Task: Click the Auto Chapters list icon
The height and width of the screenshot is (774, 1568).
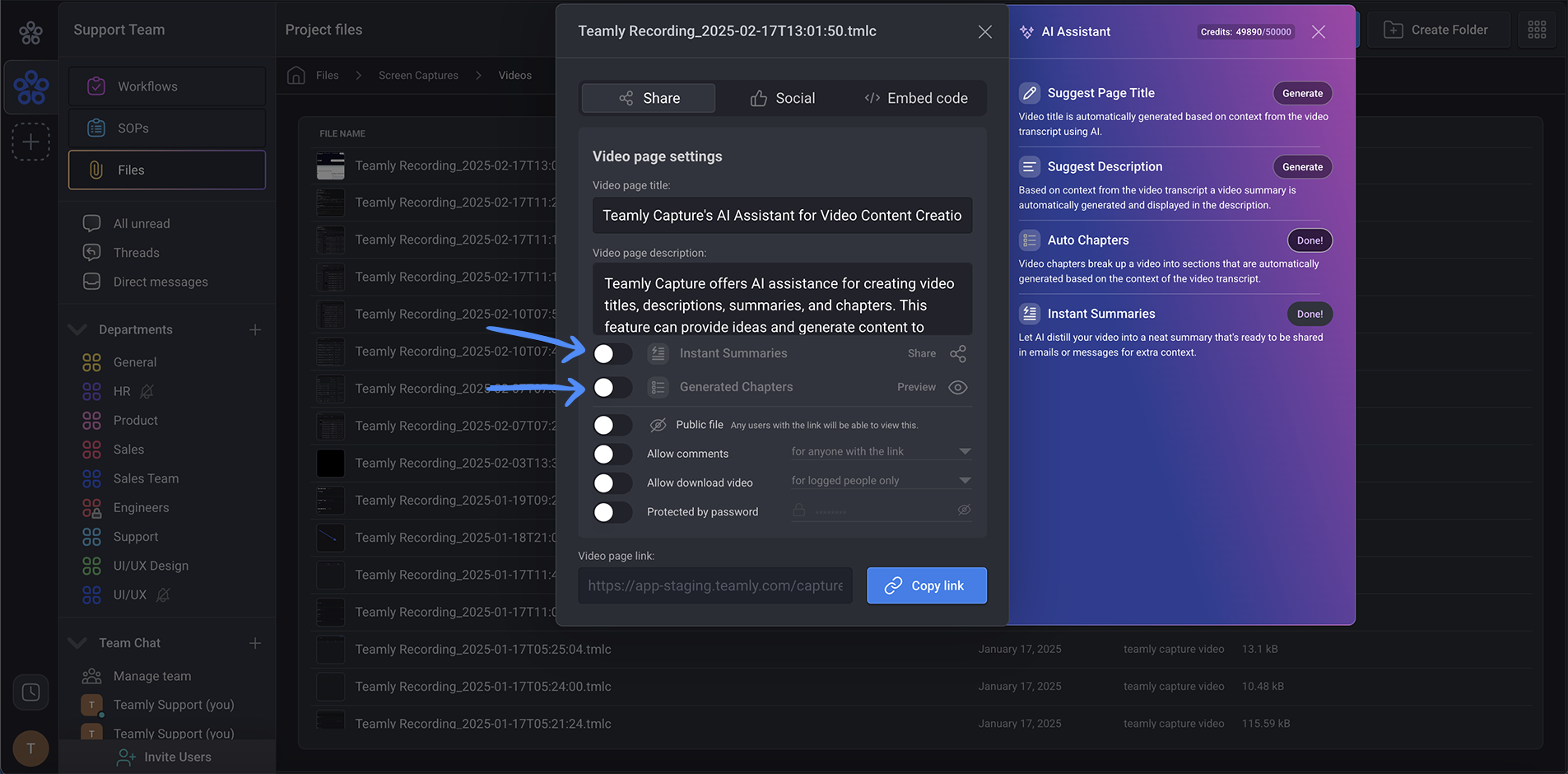Action: tap(1030, 240)
